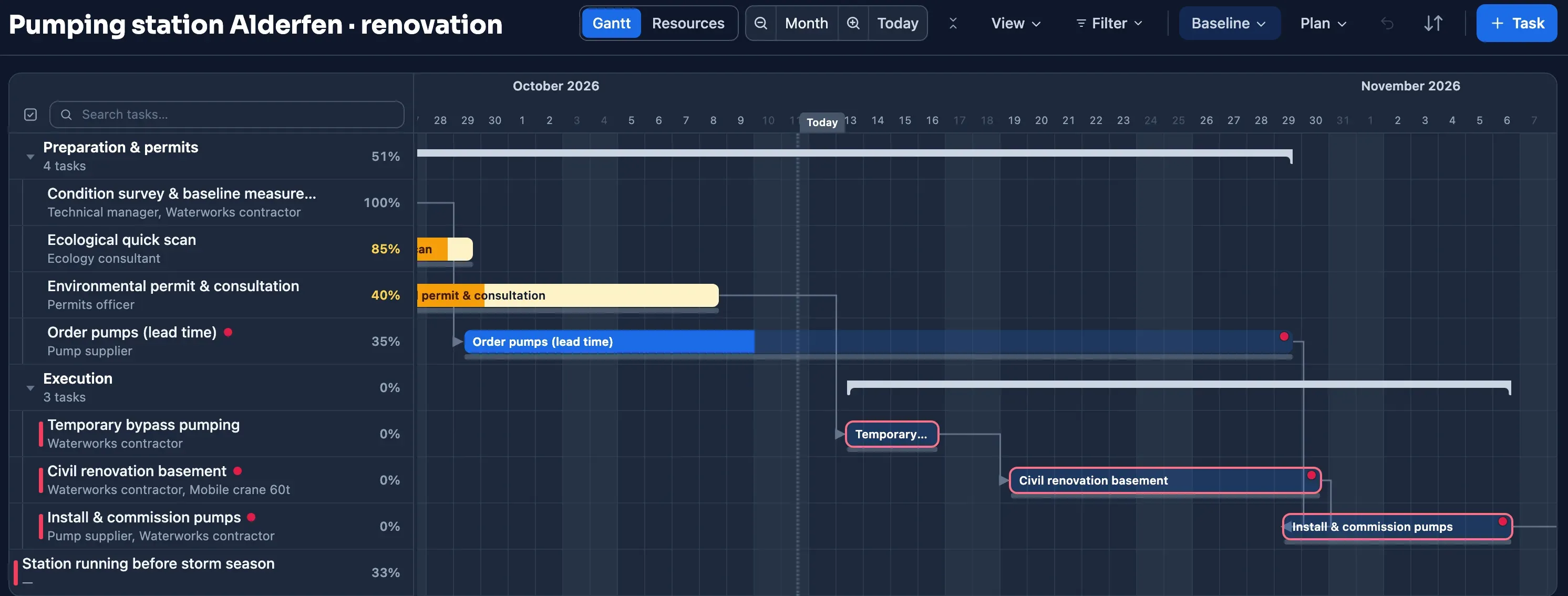This screenshot has width=1568, height=596.
Task: Zoom in the timeline with plus magnifier
Action: point(853,23)
